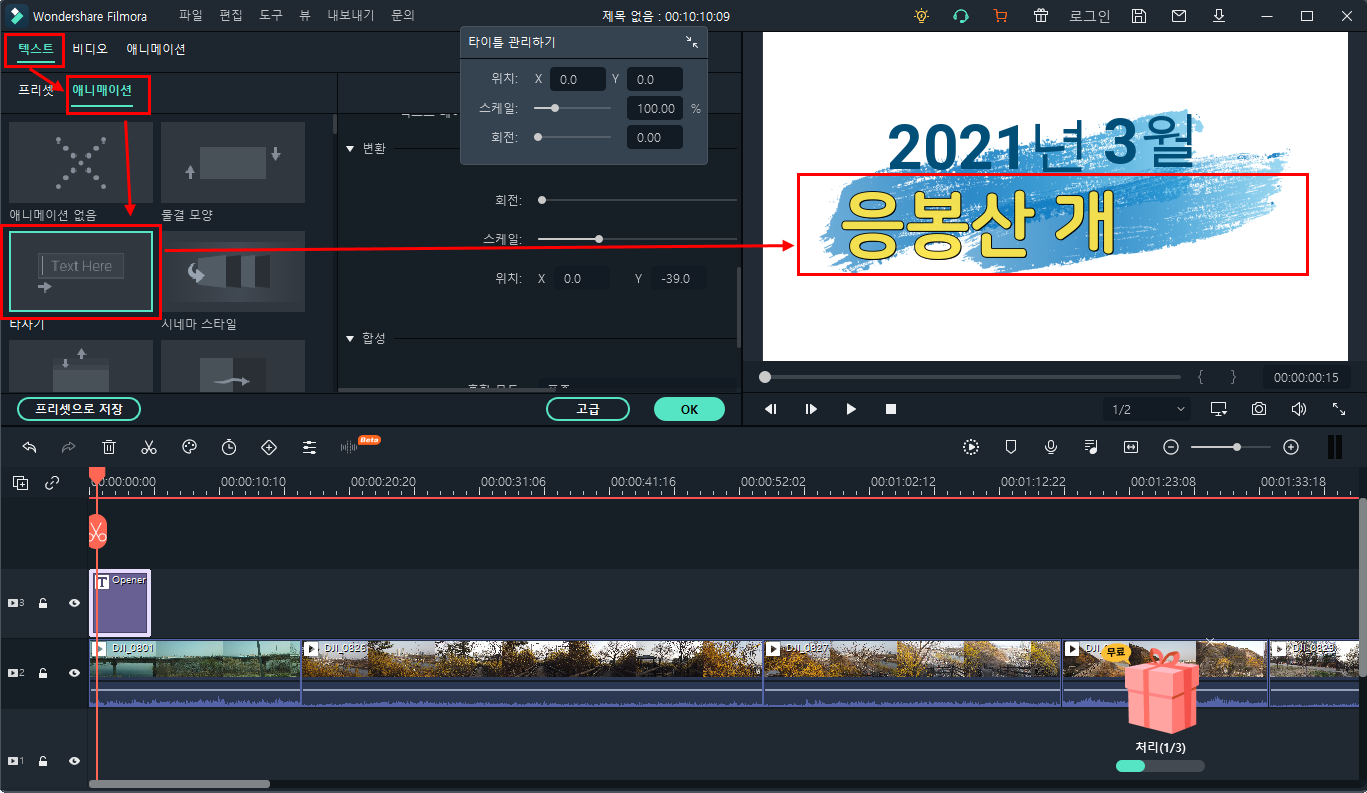Click the preview volume speaker icon
The height and width of the screenshot is (793, 1367).
point(1298,409)
